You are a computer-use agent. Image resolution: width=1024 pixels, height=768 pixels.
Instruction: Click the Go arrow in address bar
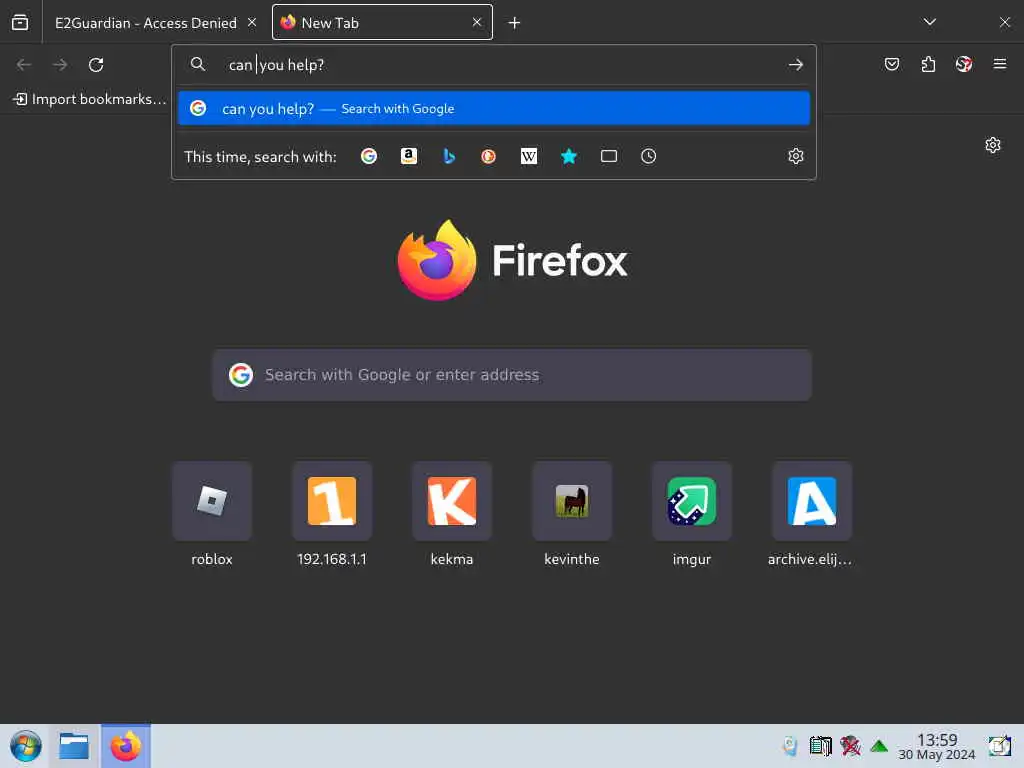pos(795,65)
